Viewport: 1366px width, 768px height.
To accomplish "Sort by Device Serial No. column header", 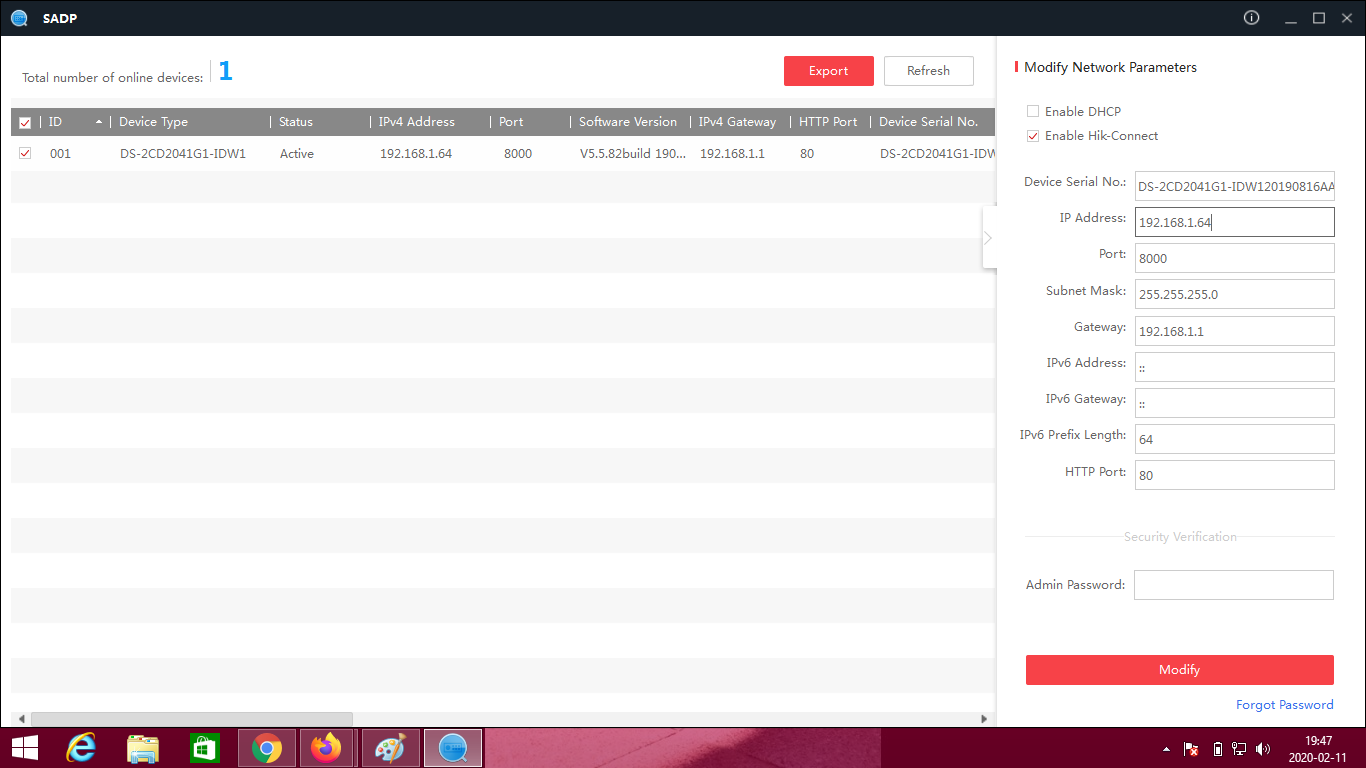I will (933, 122).
